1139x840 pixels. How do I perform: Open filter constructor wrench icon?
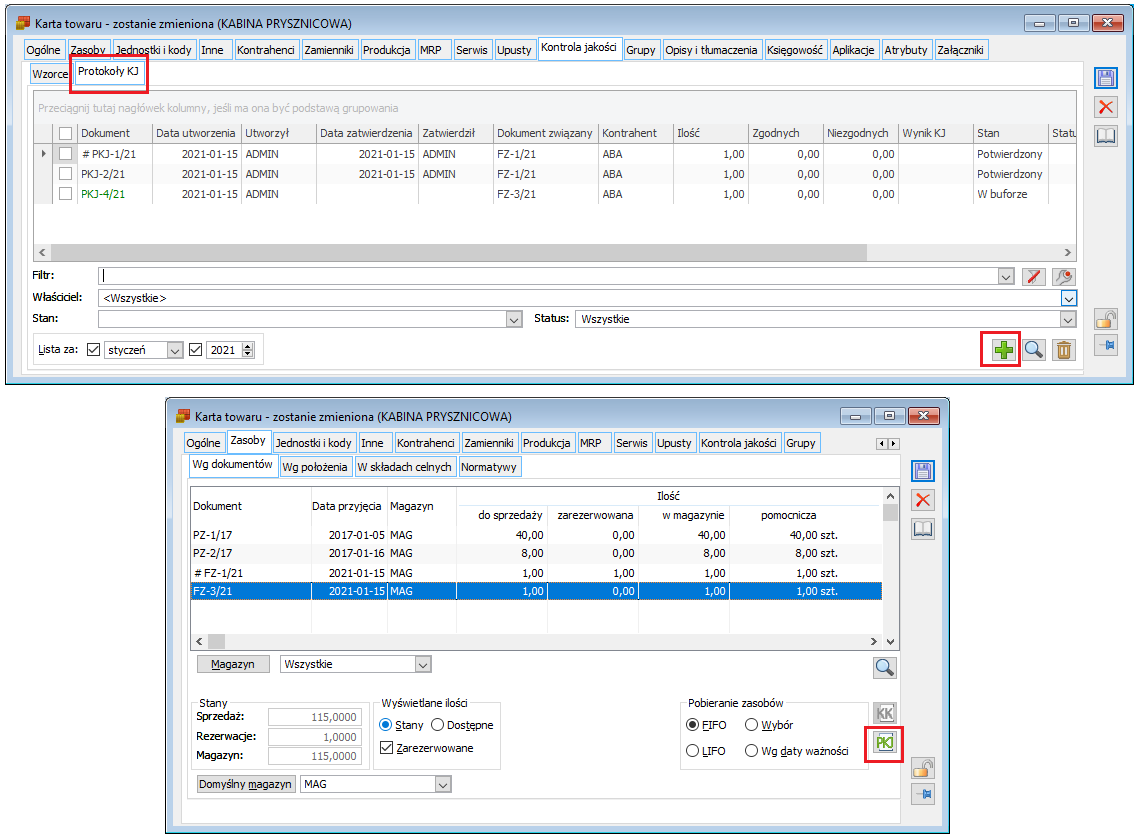pyautogui.click(x=1063, y=277)
